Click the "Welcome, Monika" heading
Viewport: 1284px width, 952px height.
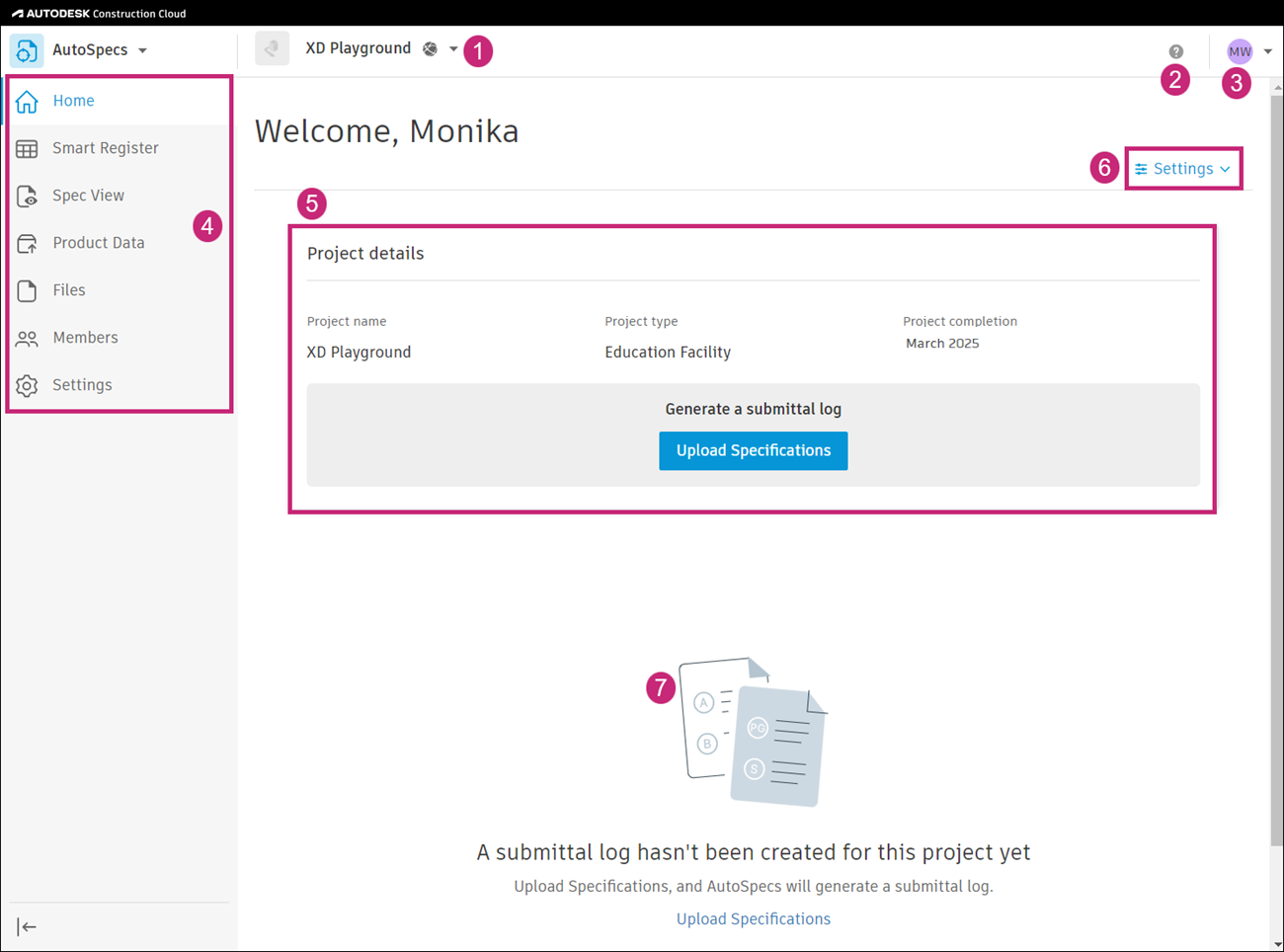click(386, 131)
